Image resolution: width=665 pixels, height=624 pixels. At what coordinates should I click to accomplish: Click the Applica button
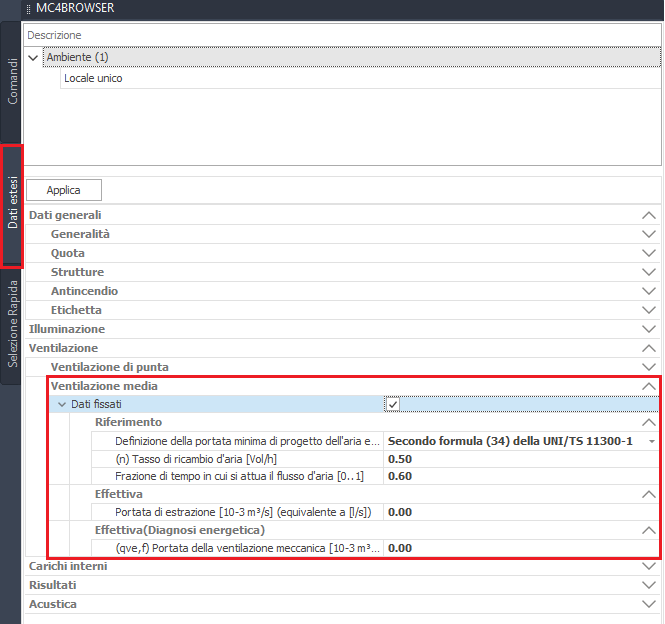63,190
